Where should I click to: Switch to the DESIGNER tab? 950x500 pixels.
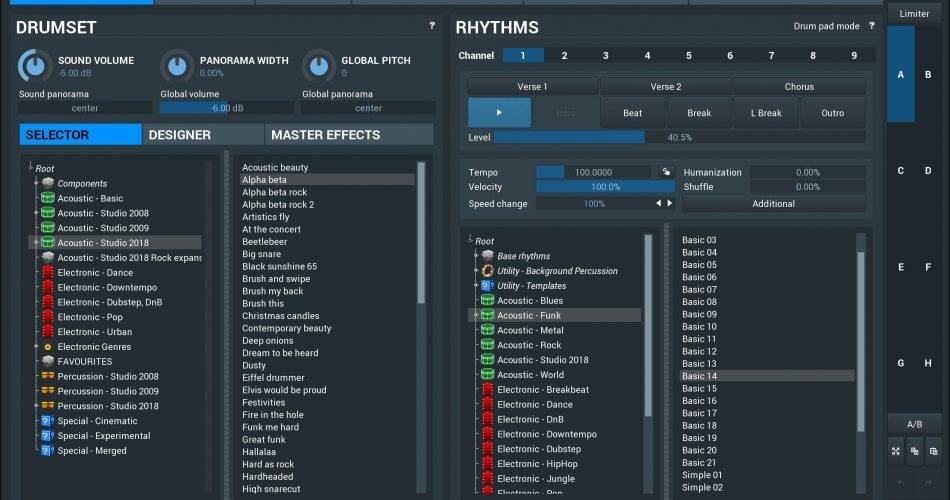pos(203,135)
